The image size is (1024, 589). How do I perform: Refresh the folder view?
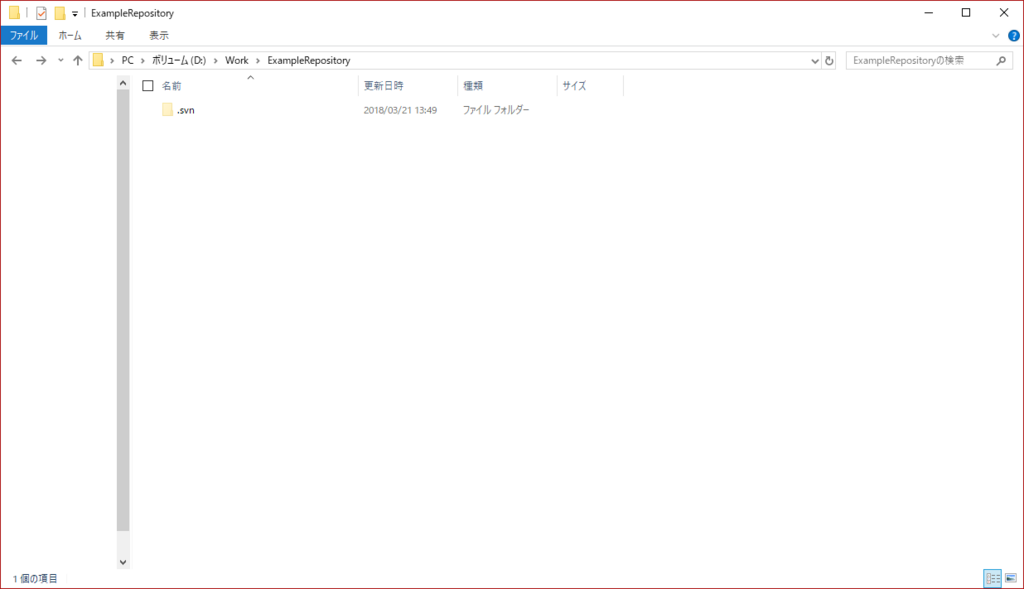pos(829,61)
